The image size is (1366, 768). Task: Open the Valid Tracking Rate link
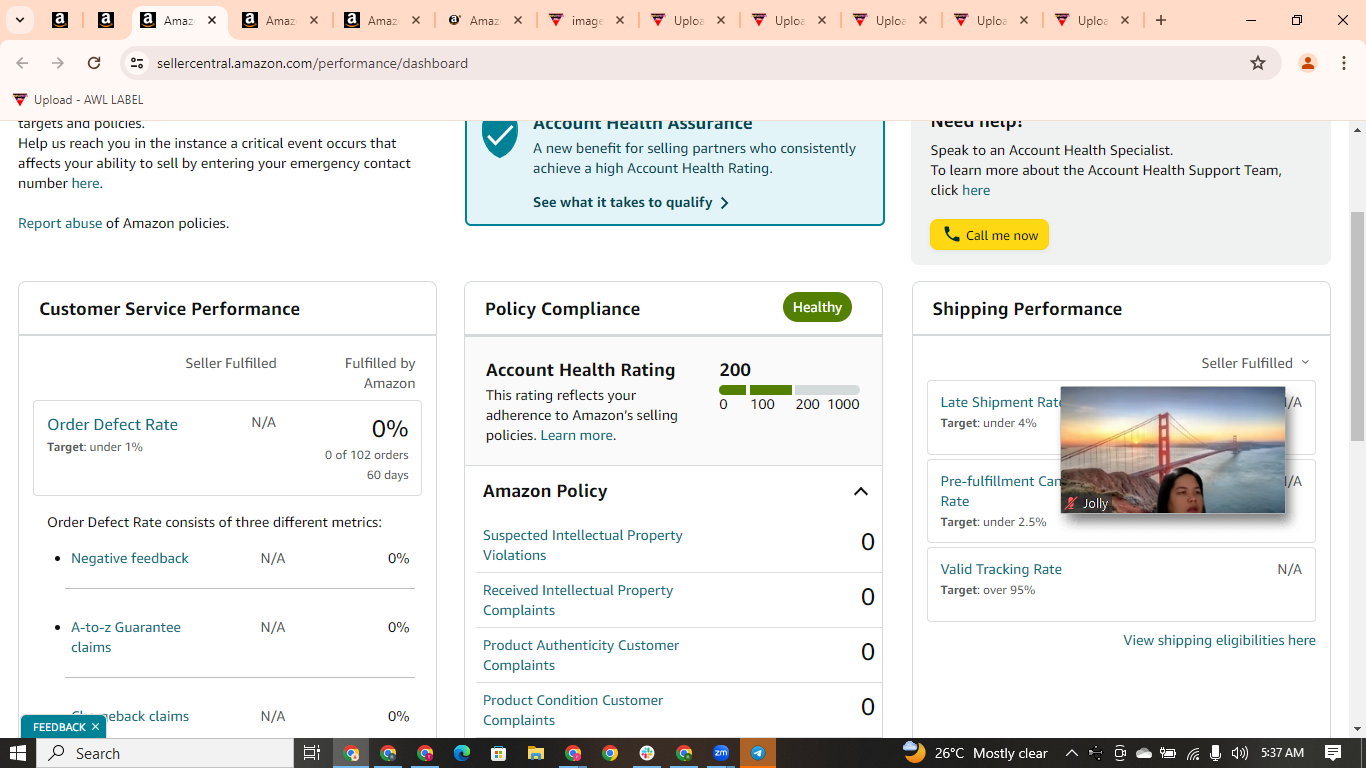pos(1001,569)
